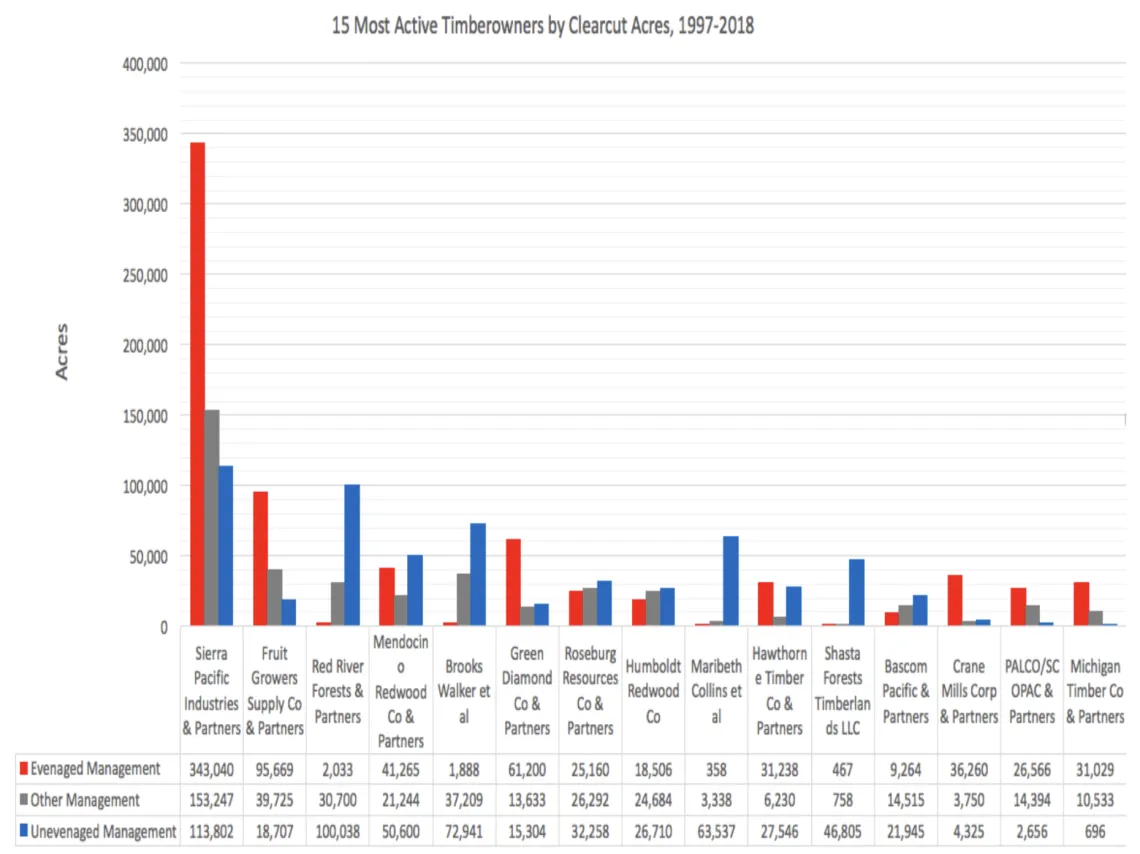This screenshot has height=854, width=1140.
Task: Click the table cell with value 24,684
Action: pos(653,800)
